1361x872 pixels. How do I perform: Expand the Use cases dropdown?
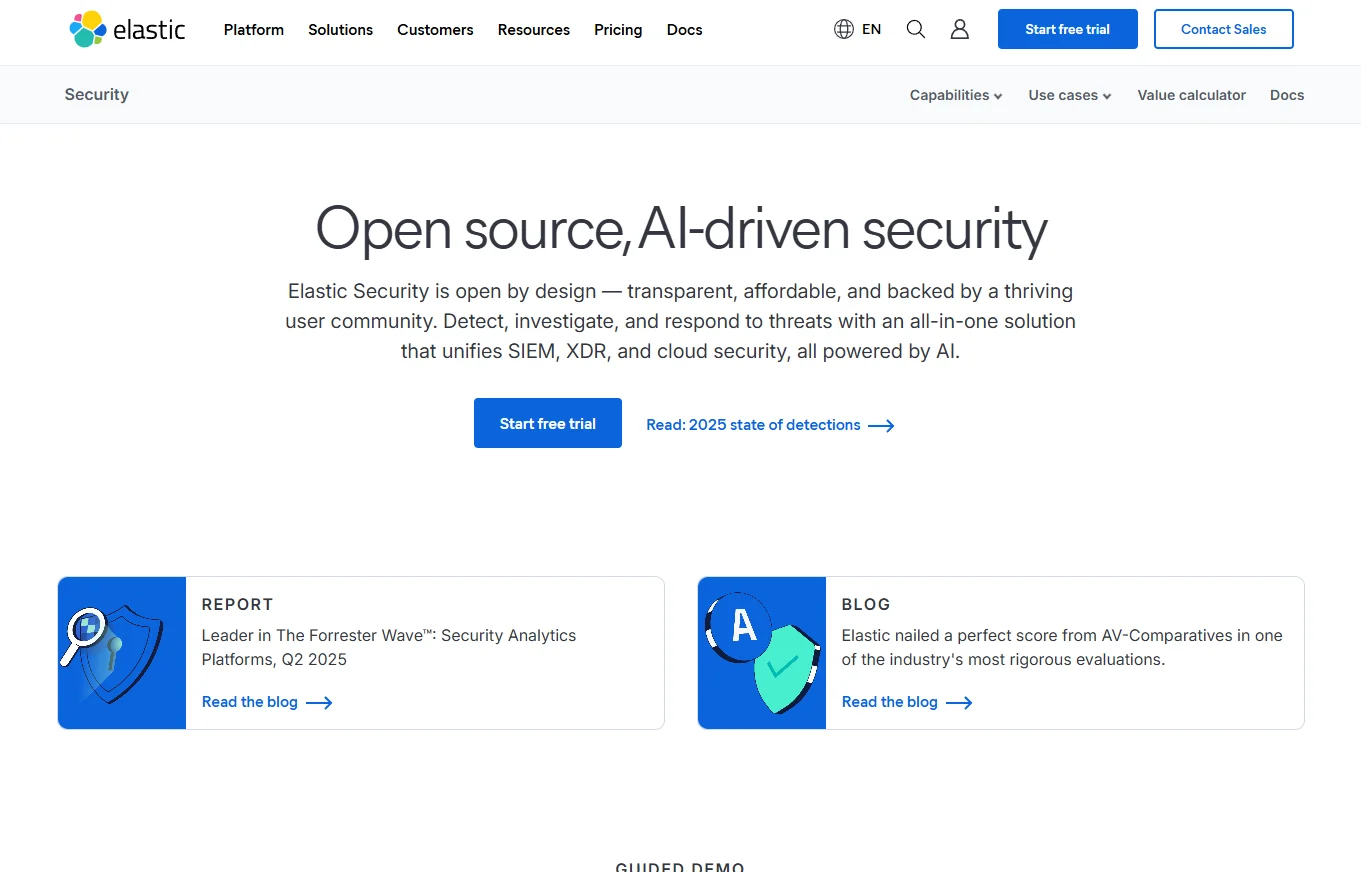tap(1070, 95)
